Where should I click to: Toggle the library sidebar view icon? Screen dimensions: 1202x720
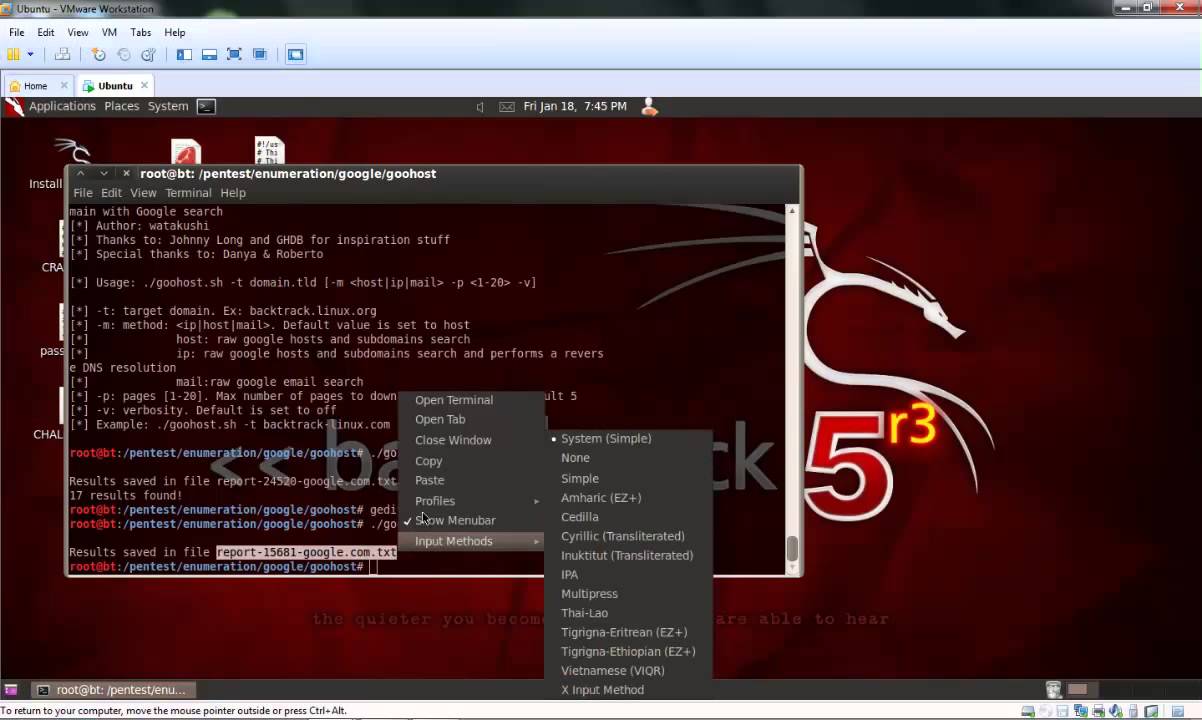coord(184,54)
